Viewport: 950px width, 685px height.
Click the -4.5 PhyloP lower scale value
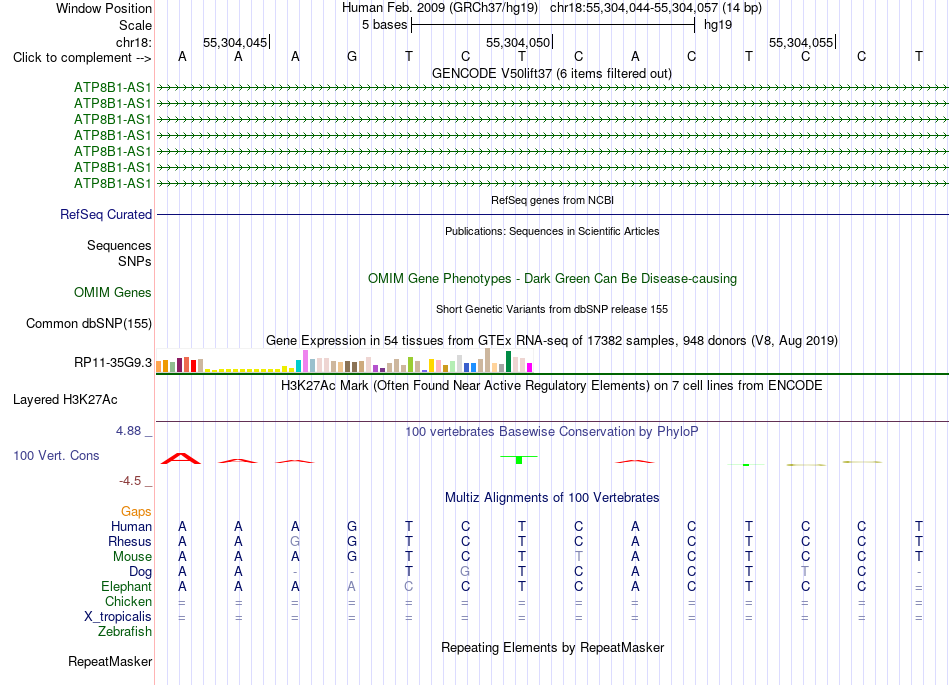click(x=130, y=481)
